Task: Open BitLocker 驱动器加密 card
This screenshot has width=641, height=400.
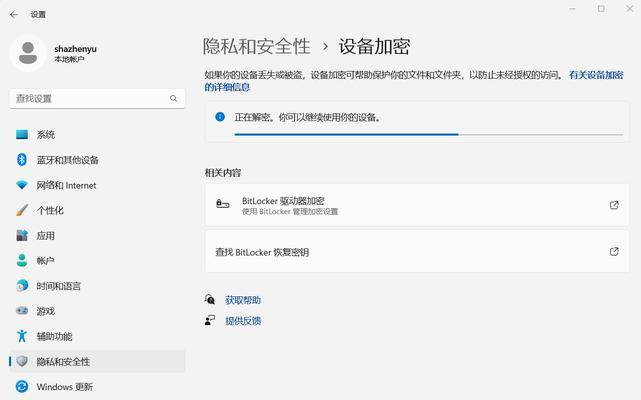Action: [417, 205]
